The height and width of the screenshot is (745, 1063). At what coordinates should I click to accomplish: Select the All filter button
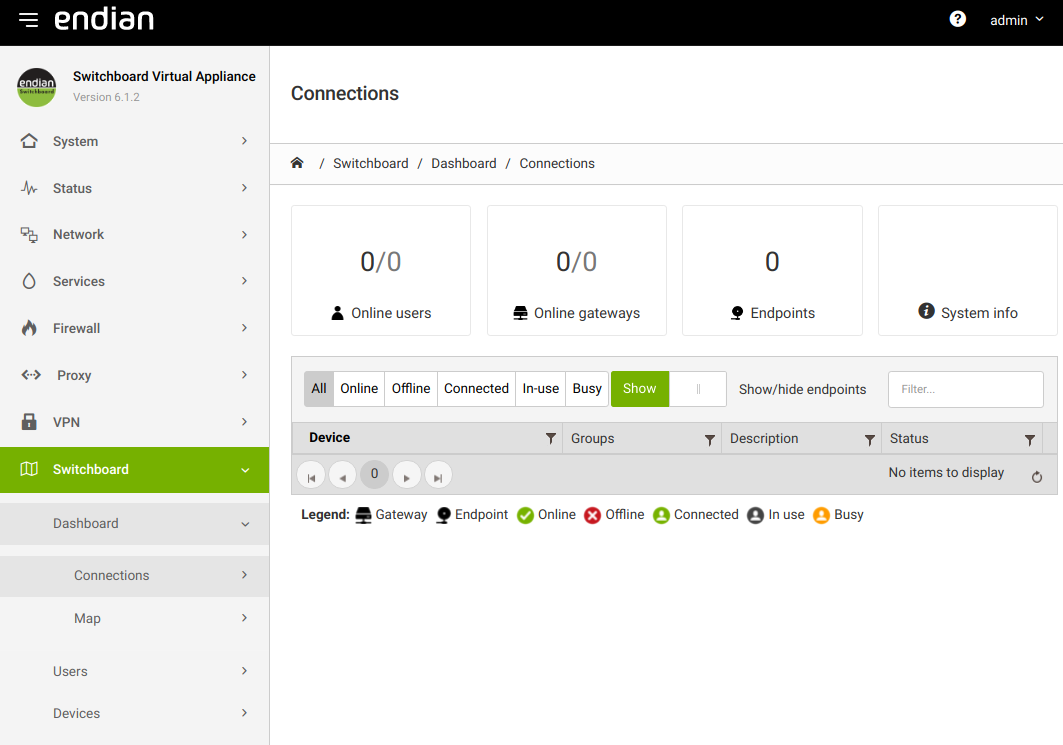(319, 388)
